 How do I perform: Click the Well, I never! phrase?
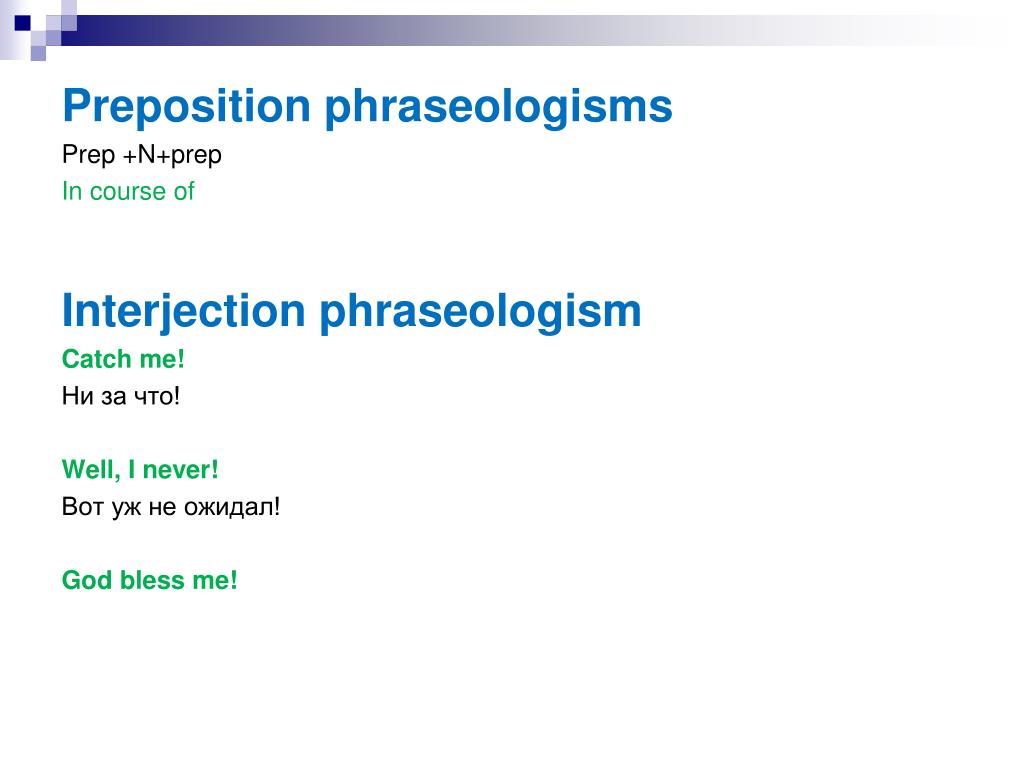tap(140, 470)
